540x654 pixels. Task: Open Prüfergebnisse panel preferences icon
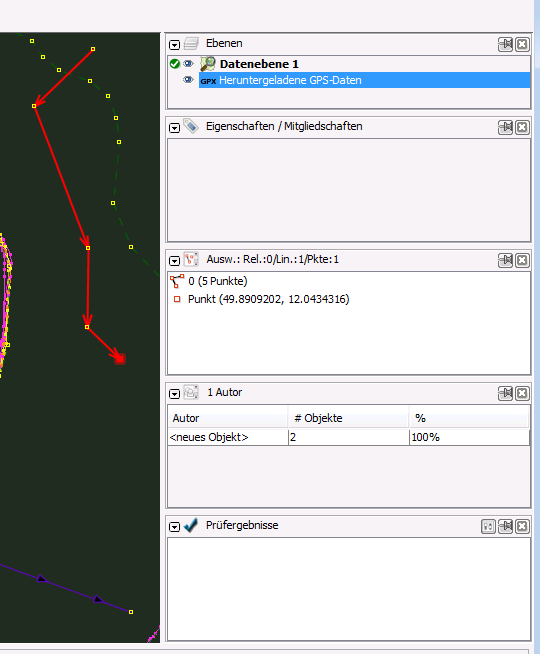[x=488, y=526]
